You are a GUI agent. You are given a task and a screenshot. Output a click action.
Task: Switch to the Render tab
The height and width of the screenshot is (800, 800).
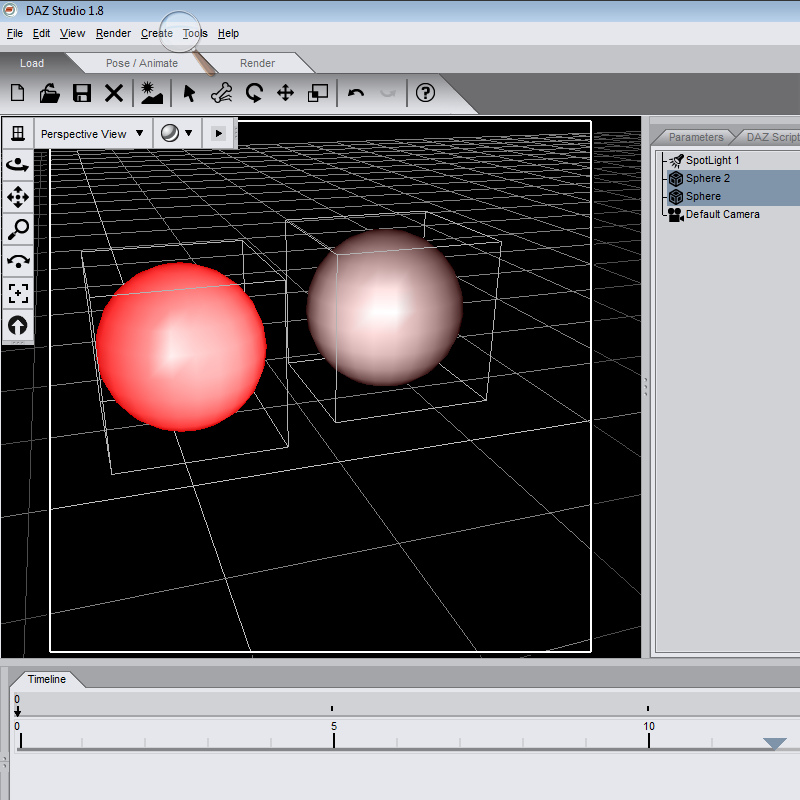tap(257, 63)
